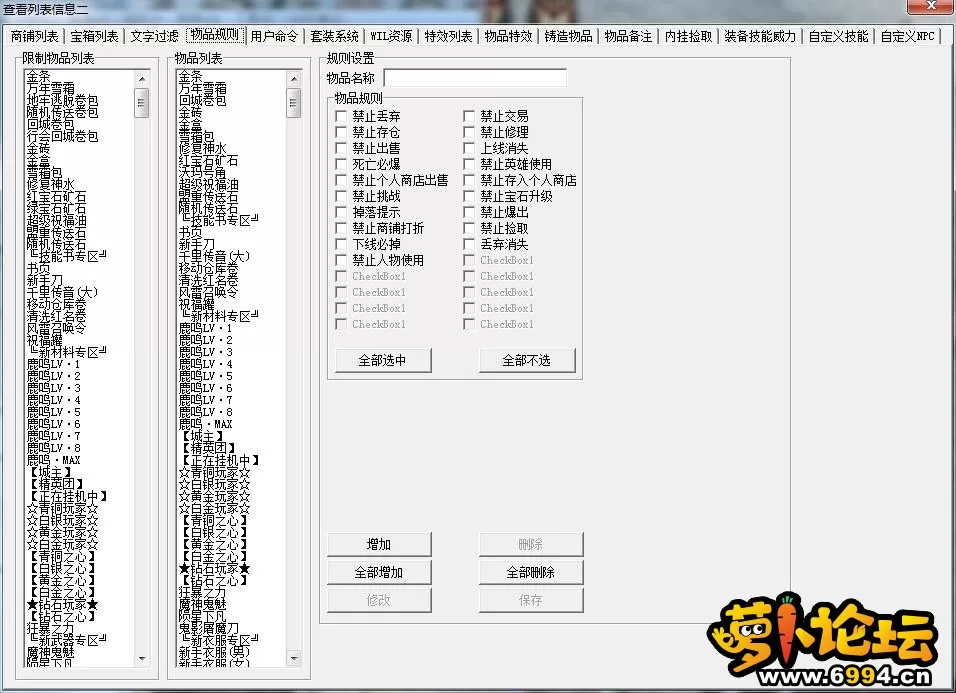Viewport: 956px width, 693px height.
Task: Switch to the 套装系统 tab
Action: (334, 37)
